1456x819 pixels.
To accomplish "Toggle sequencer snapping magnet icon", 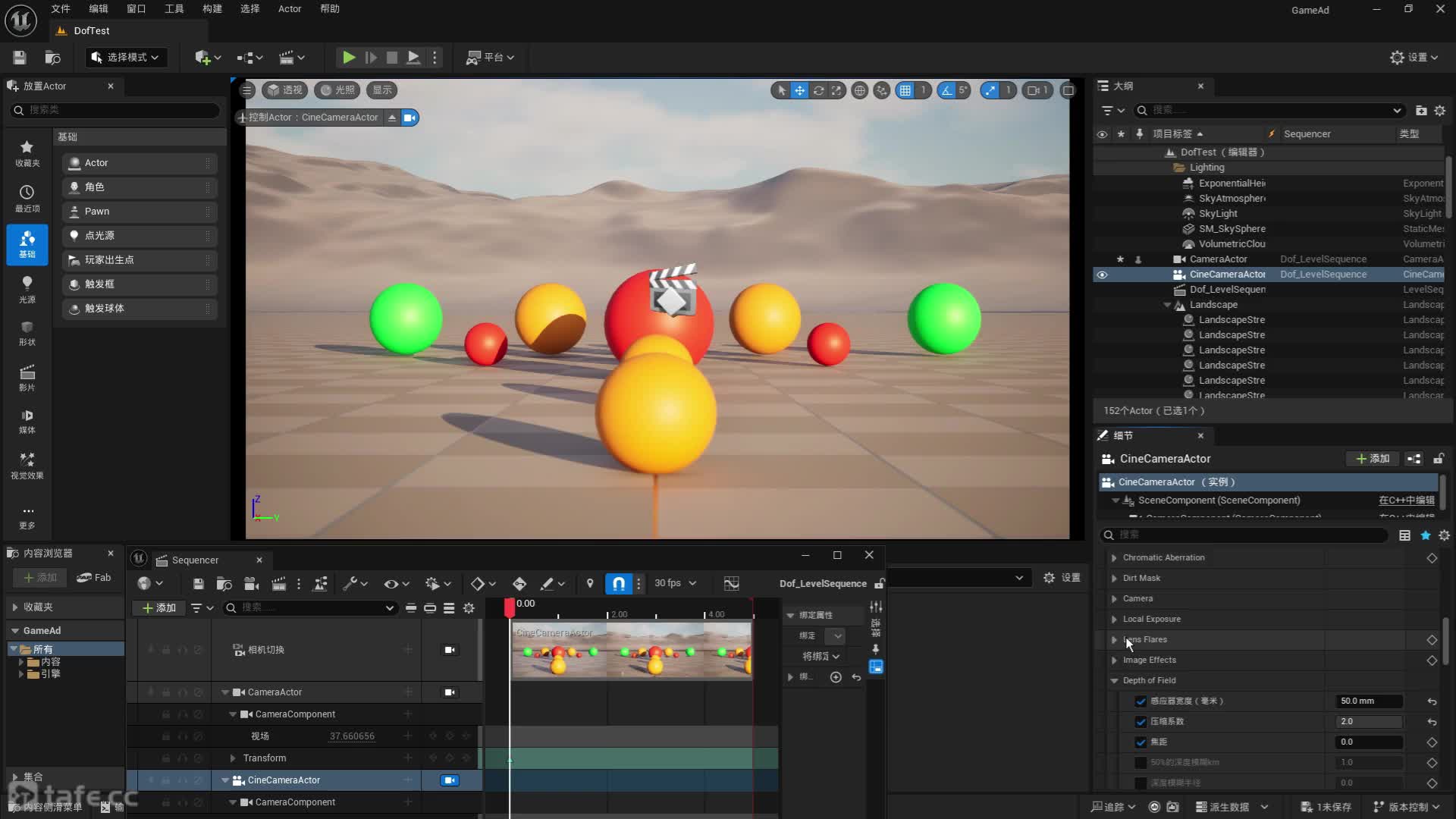I will pyautogui.click(x=618, y=583).
